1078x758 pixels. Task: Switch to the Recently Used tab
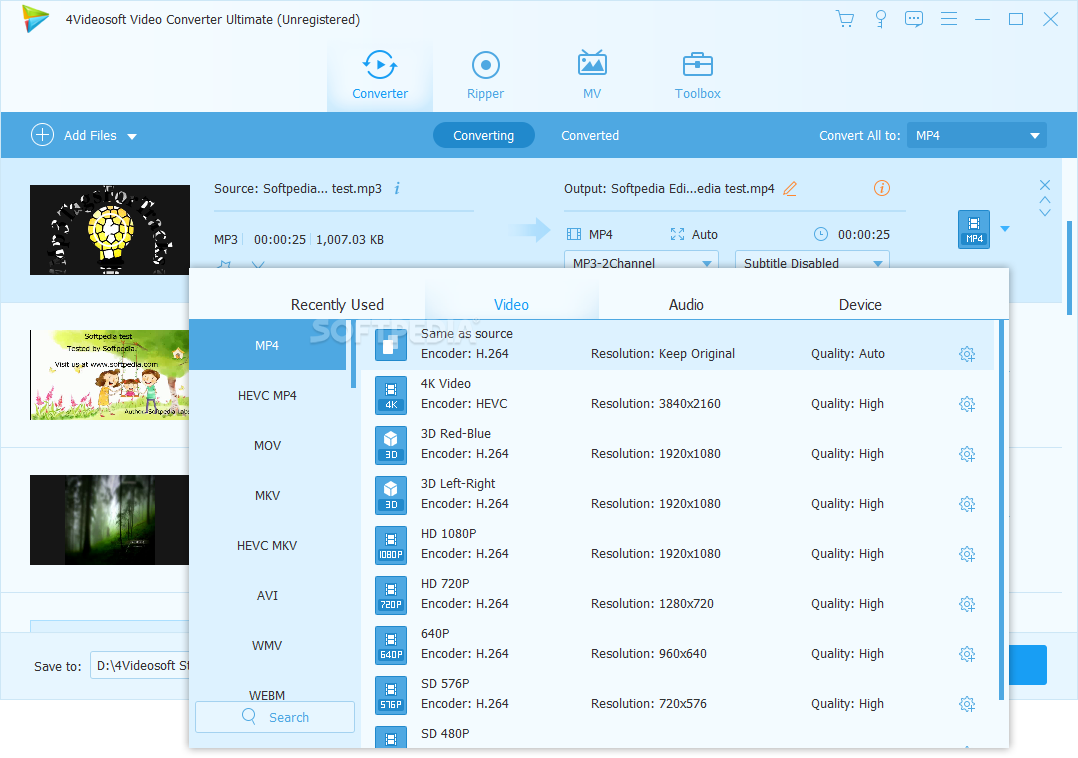click(337, 304)
